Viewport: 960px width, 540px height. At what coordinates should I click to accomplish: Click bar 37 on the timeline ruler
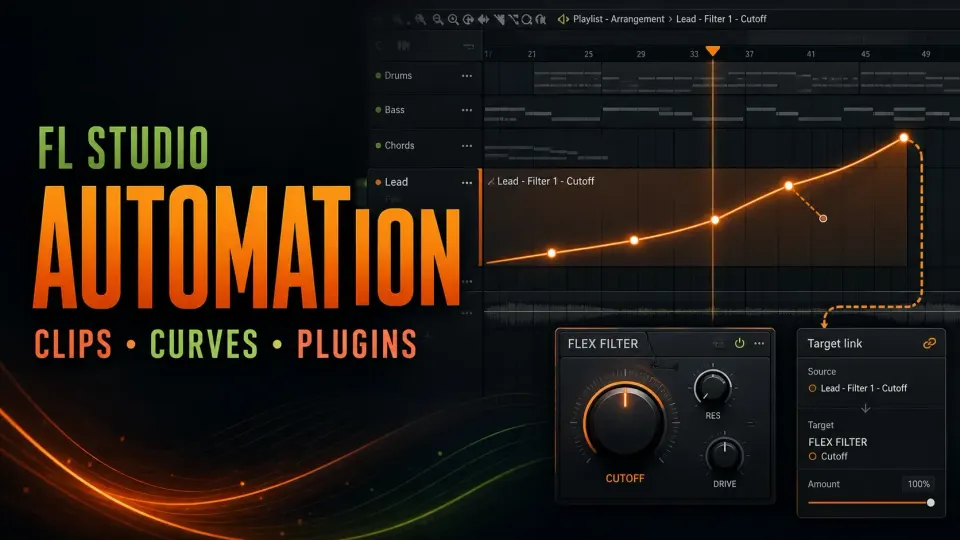tap(749, 54)
